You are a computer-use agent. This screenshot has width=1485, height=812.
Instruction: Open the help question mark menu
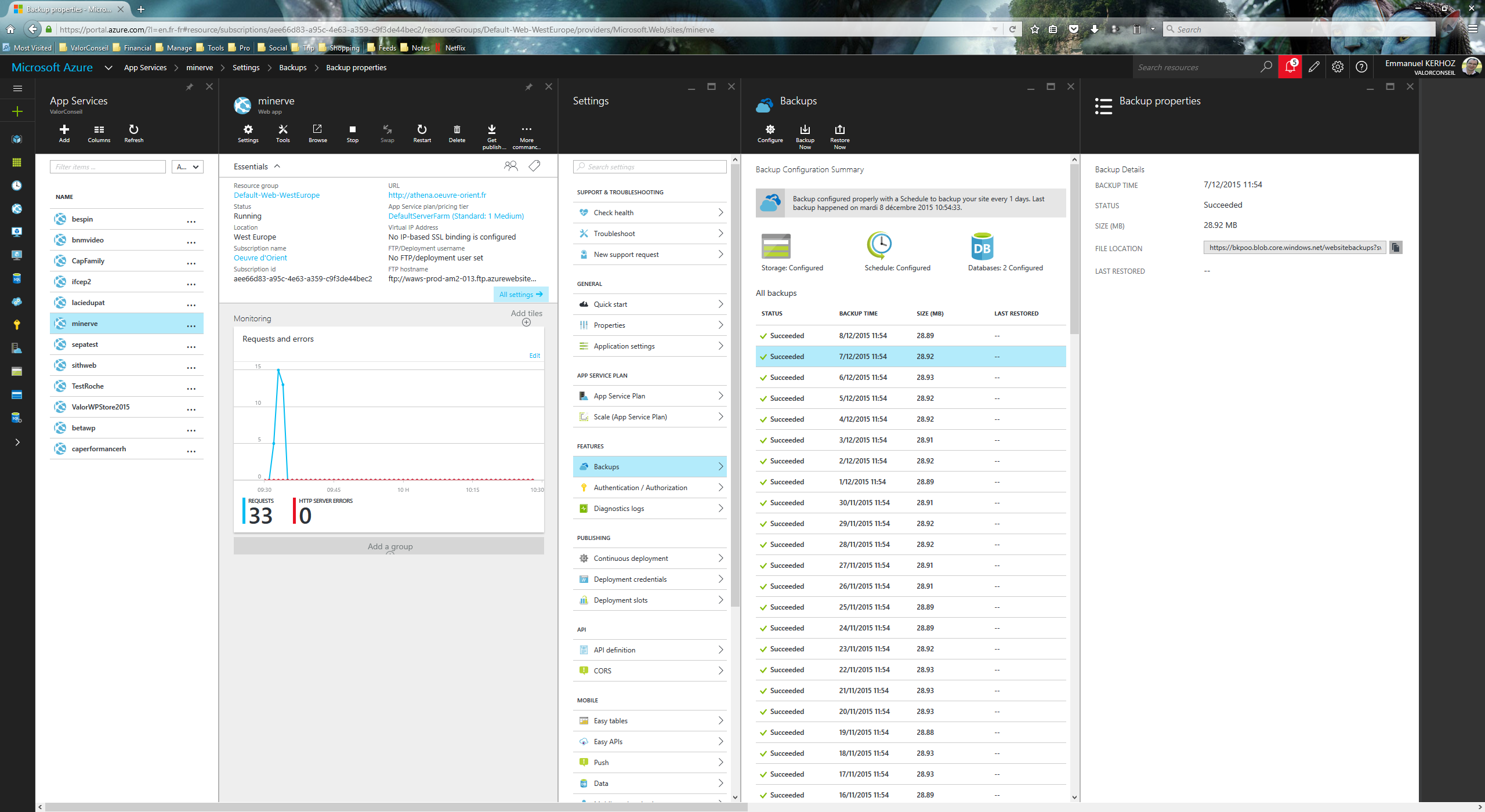(x=1361, y=67)
